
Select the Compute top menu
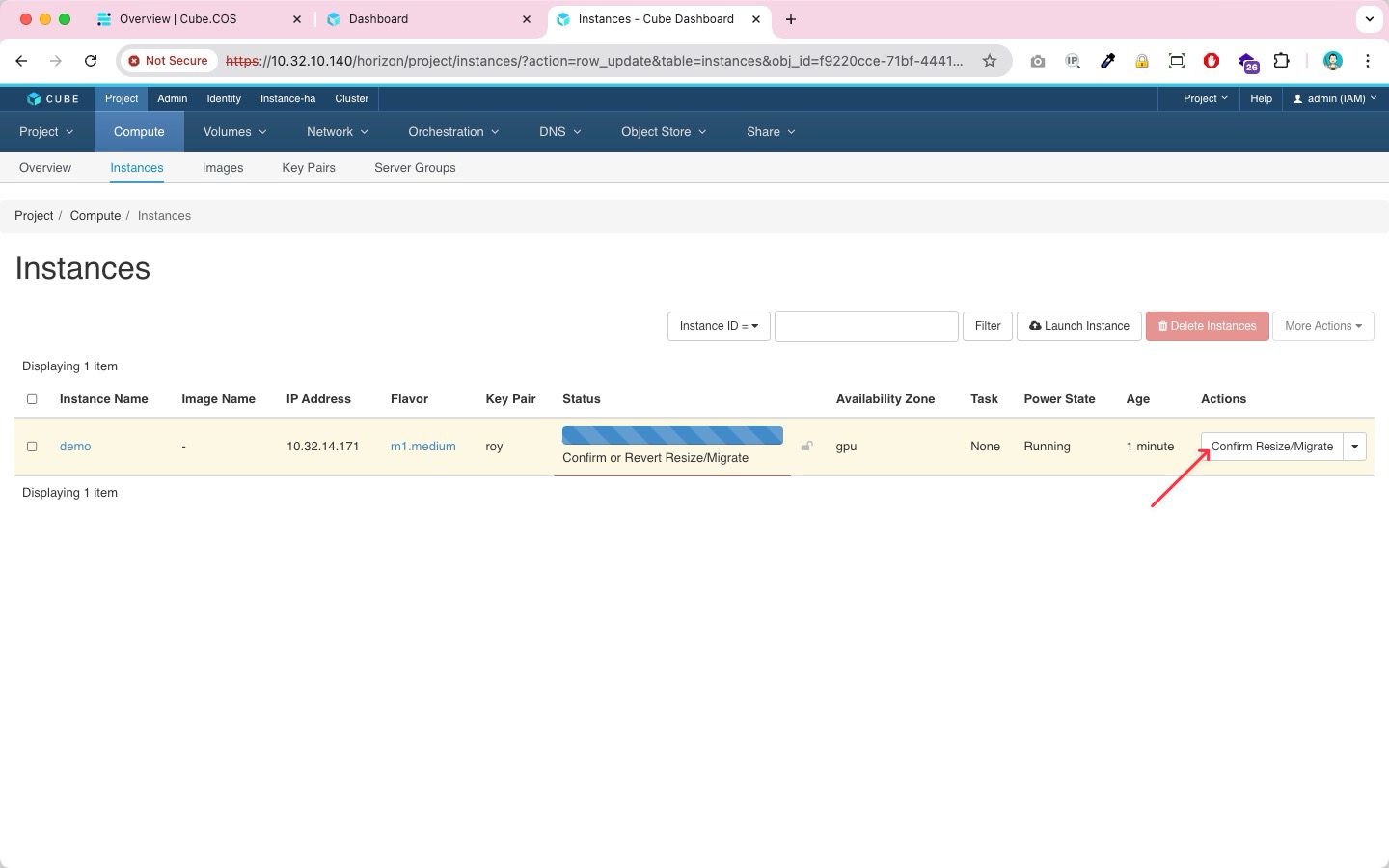pos(139,132)
